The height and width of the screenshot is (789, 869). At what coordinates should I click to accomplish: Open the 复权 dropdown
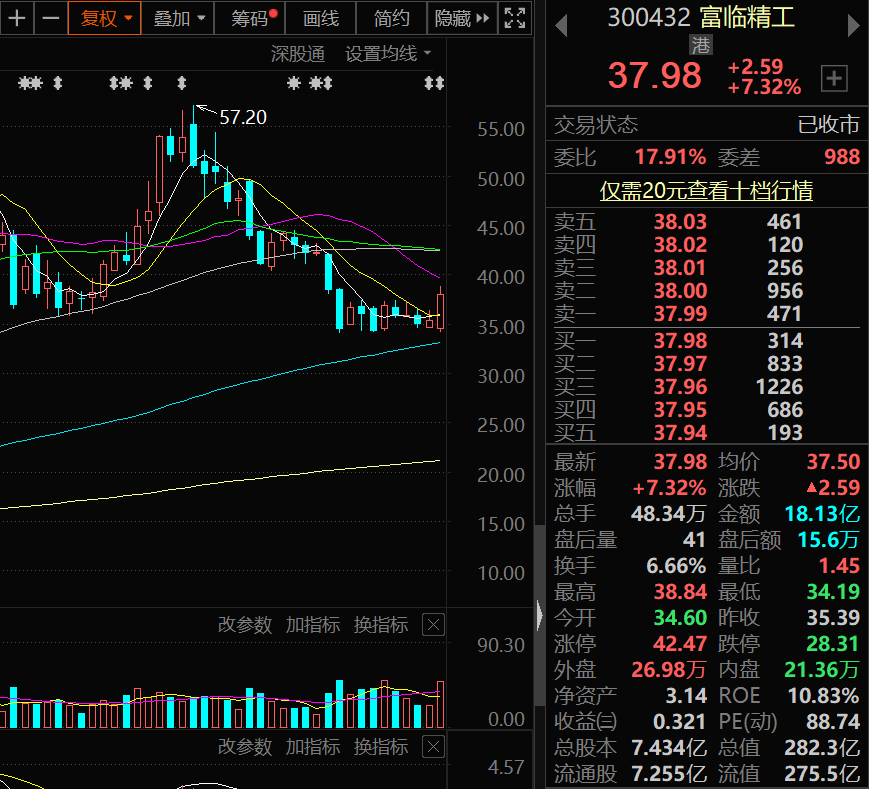105,18
